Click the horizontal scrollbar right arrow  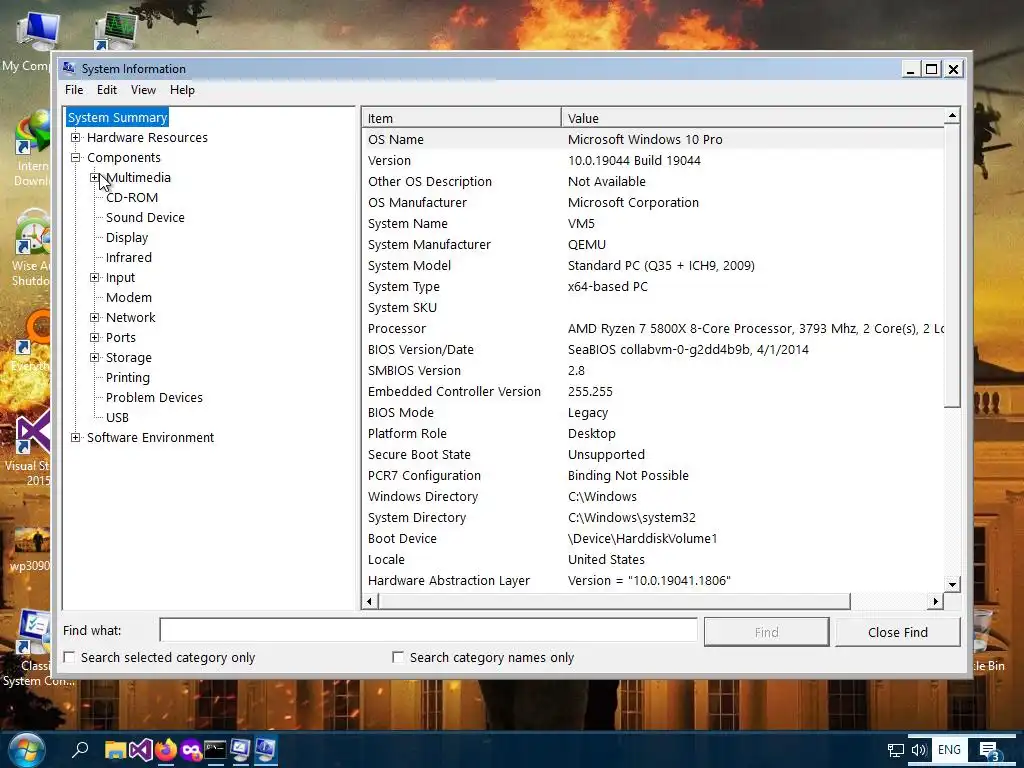tap(935, 601)
